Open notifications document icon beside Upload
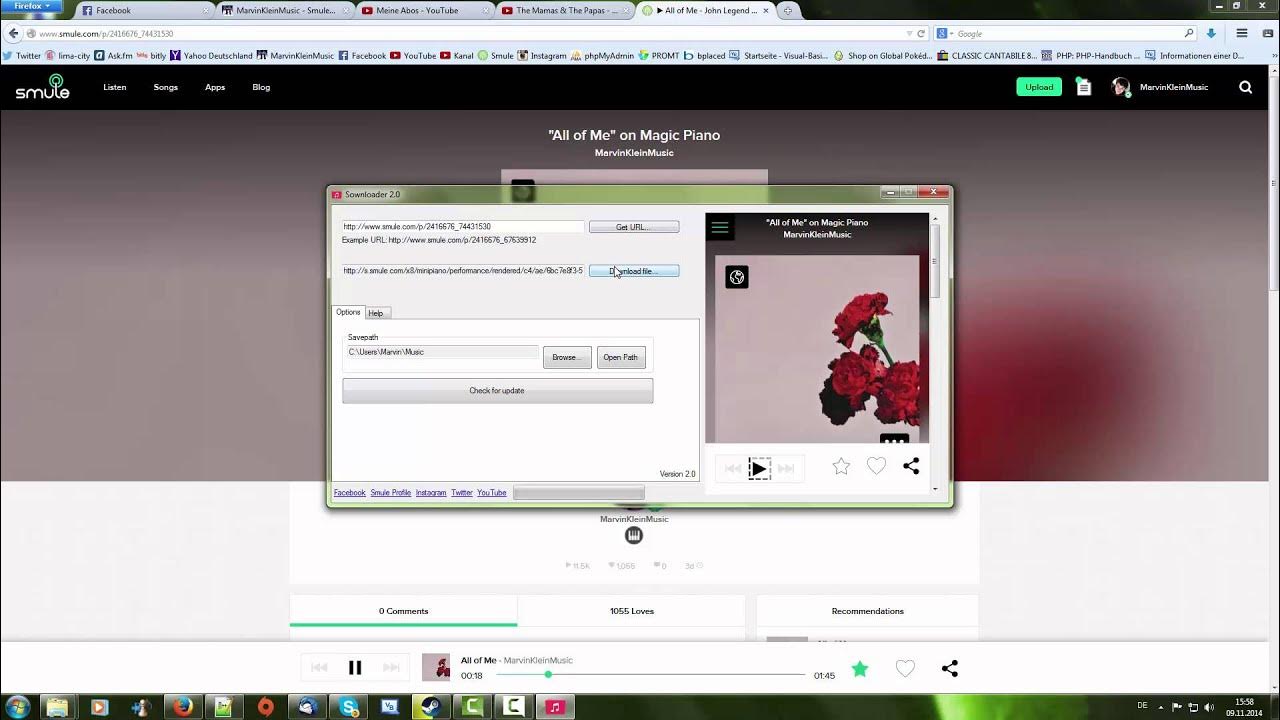Image resolution: width=1280 pixels, height=720 pixels. 1083,87
